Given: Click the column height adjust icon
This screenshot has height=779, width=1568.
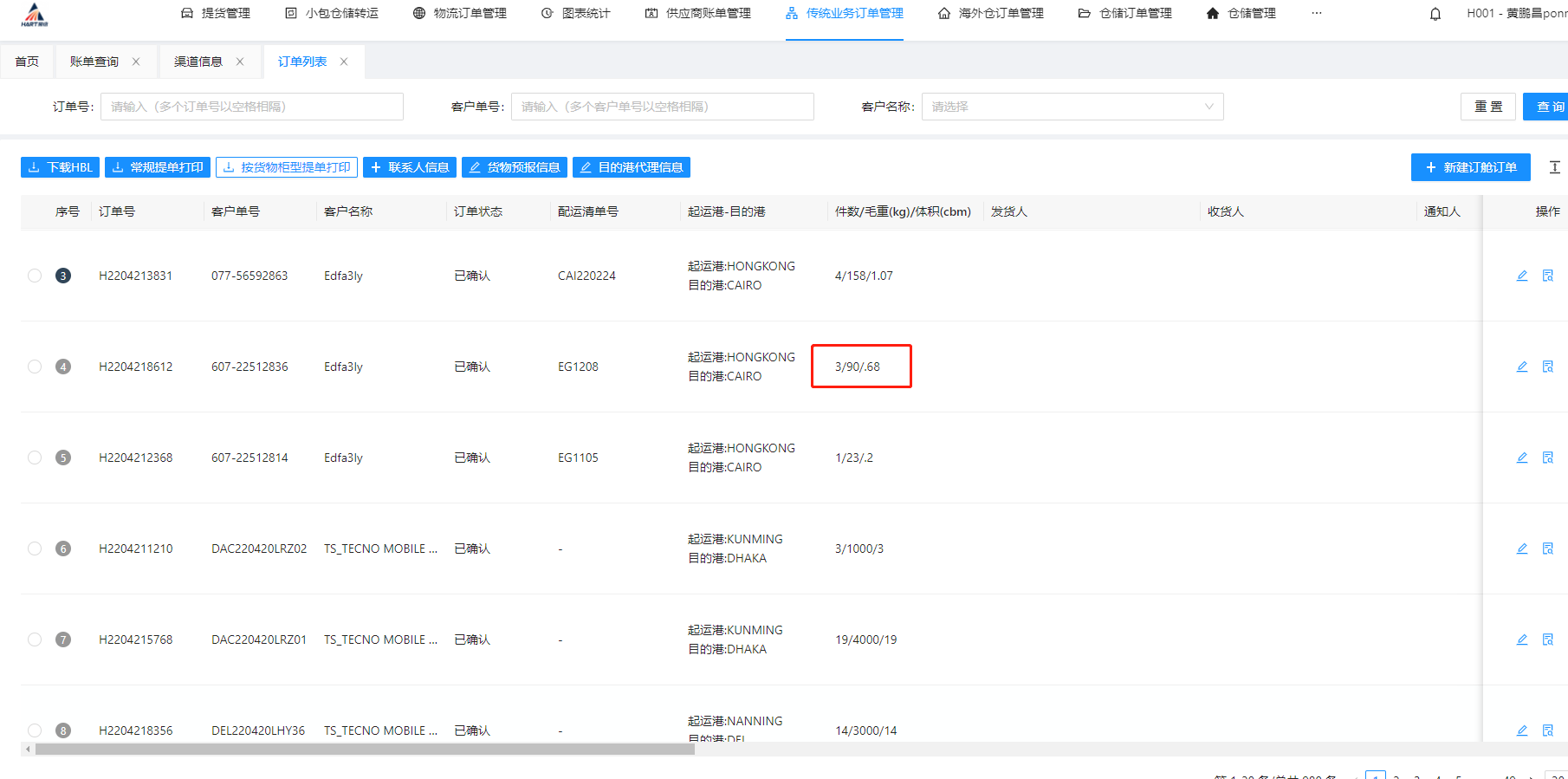Looking at the screenshot, I should coord(1554,167).
